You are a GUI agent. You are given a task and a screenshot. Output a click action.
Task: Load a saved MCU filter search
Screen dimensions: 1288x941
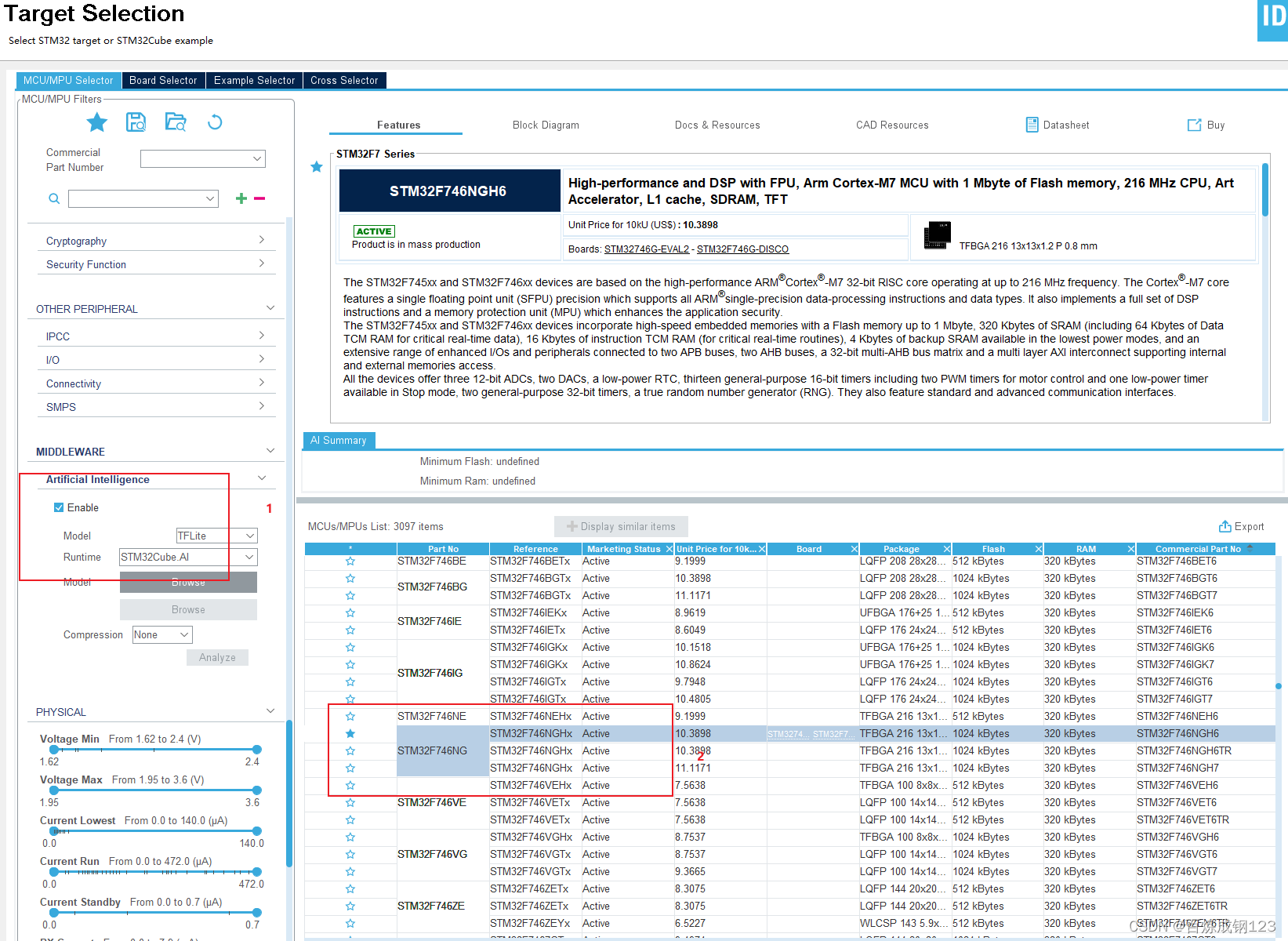[x=176, y=122]
